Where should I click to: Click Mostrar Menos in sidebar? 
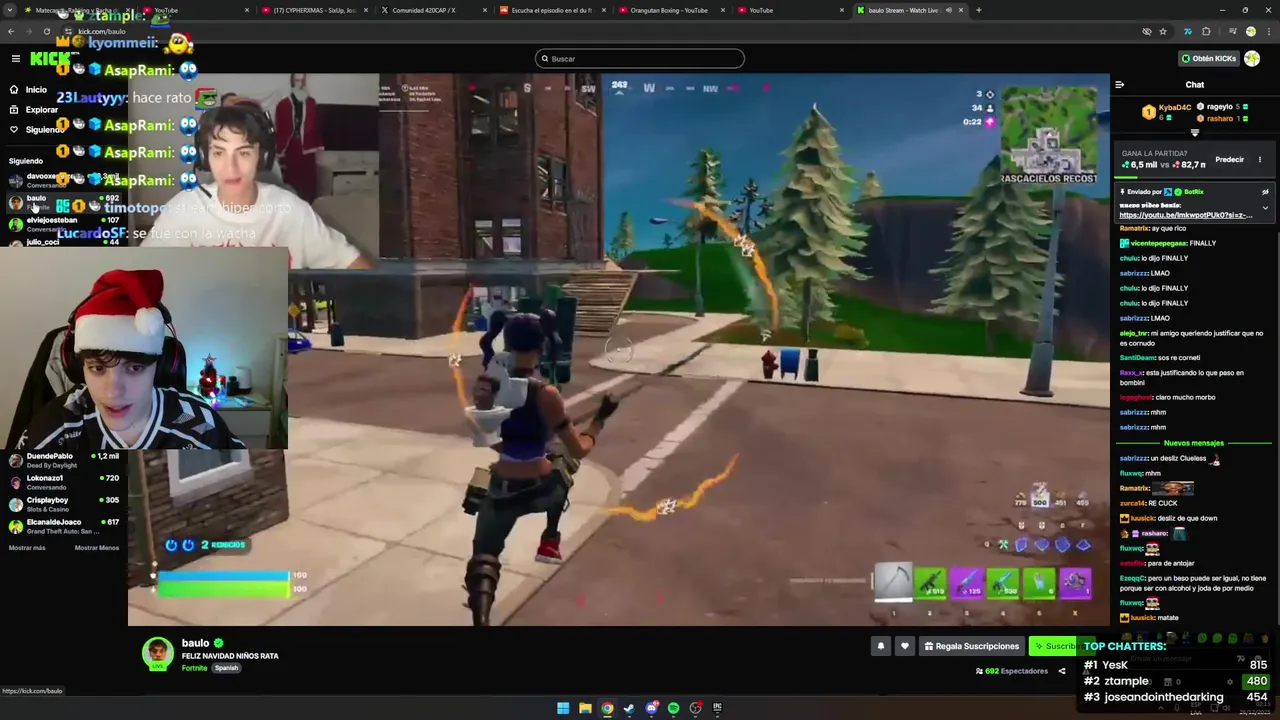point(97,548)
